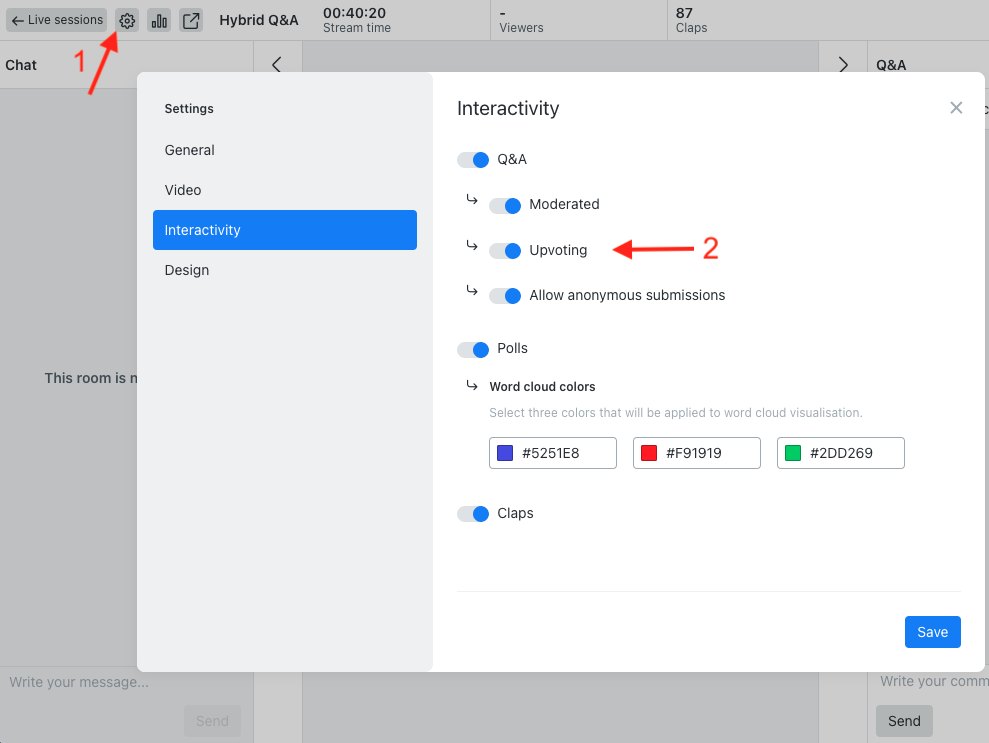Click the Viewers counter
The width and height of the screenshot is (989, 743).
tap(521, 20)
